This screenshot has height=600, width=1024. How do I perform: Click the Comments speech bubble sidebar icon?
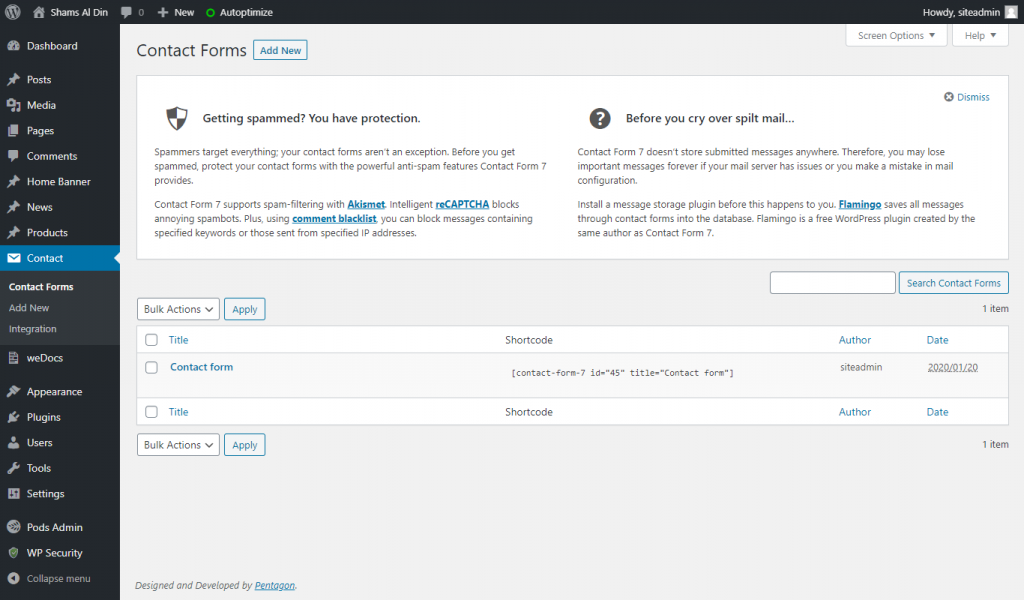(x=13, y=156)
